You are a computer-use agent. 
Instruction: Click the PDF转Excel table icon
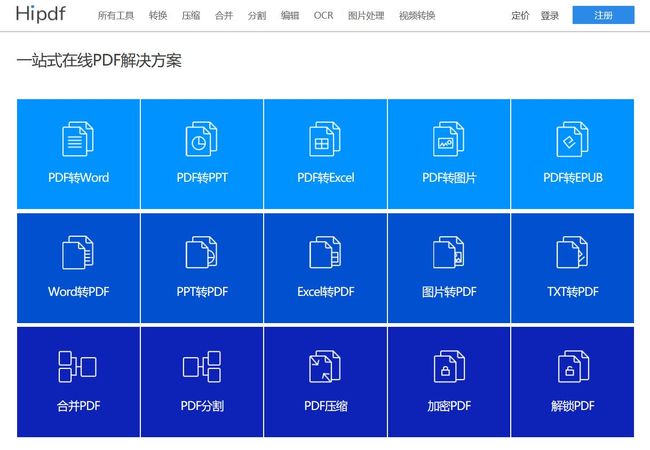(325, 139)
